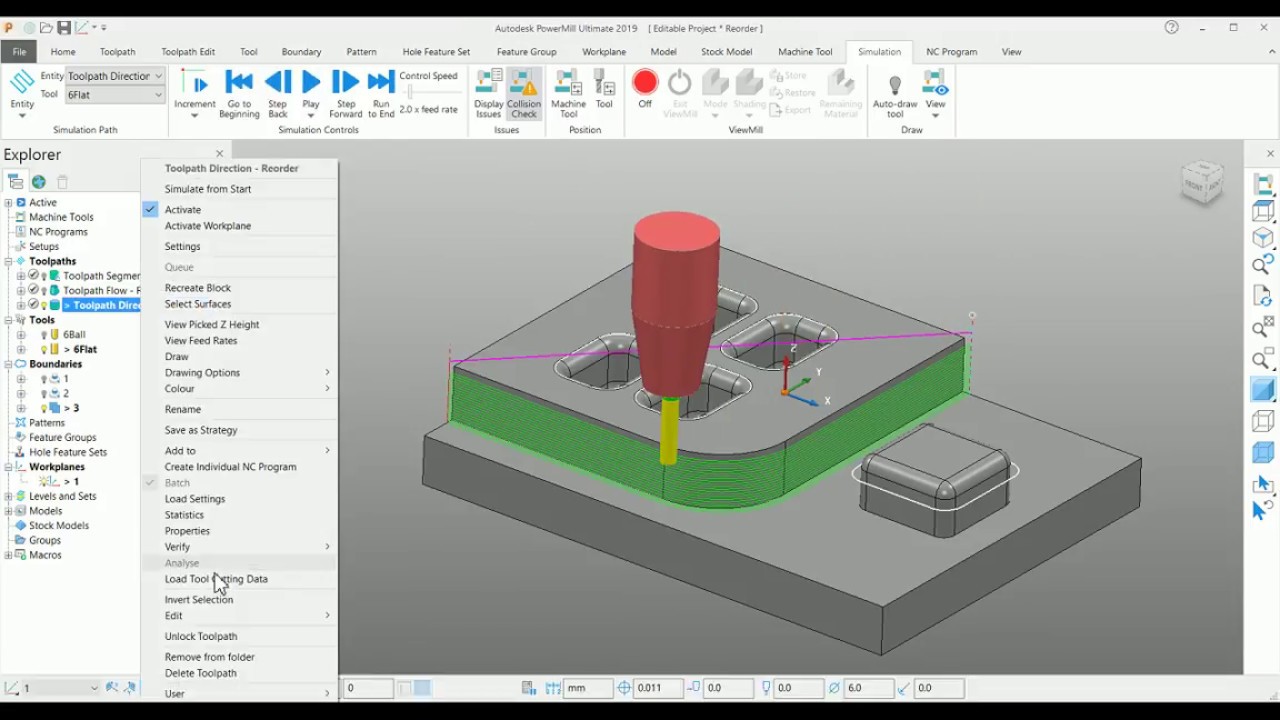Click the units field showing mm
Screen dimensions: 1280x720
pos(587,688)
